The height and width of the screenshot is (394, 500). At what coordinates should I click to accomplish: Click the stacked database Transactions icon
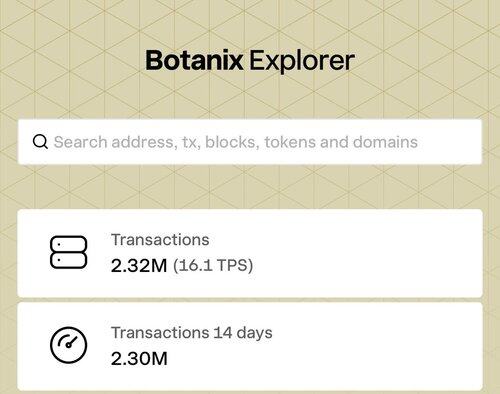click(69, 252)
